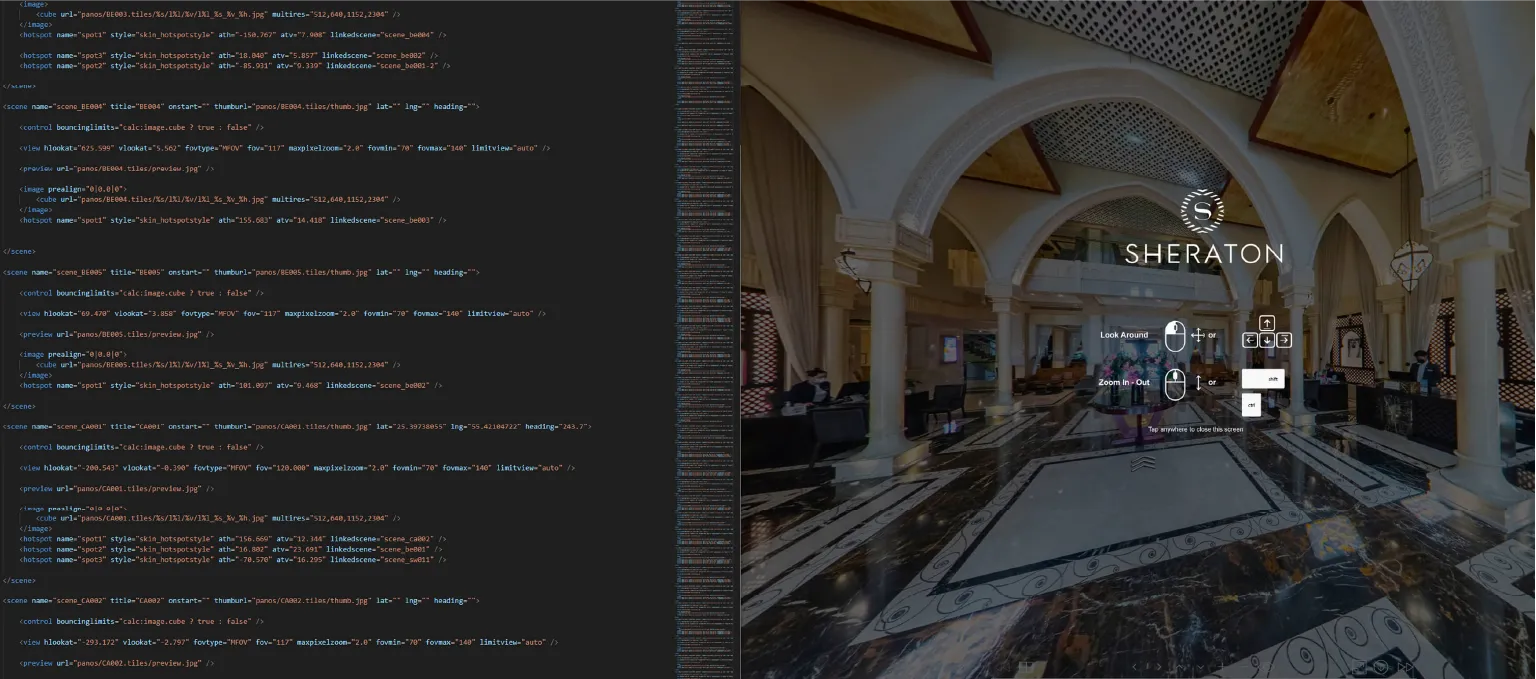
Task: Click the scene name="scene_BE005" line
Action: [241, 272]
